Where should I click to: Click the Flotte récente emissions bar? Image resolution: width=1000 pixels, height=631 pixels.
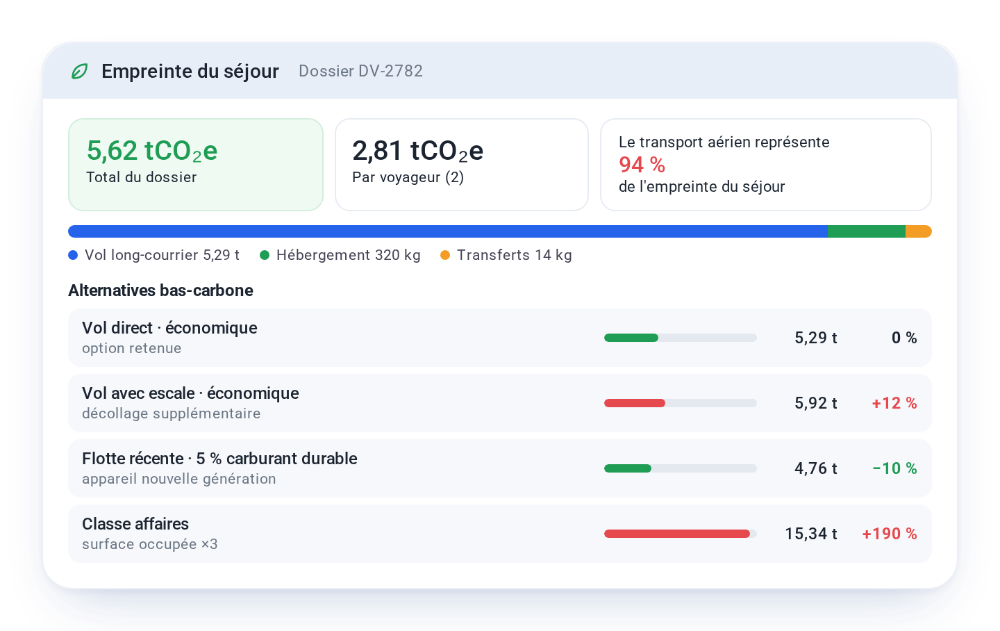pyautogui.click(x=680, y=468)
